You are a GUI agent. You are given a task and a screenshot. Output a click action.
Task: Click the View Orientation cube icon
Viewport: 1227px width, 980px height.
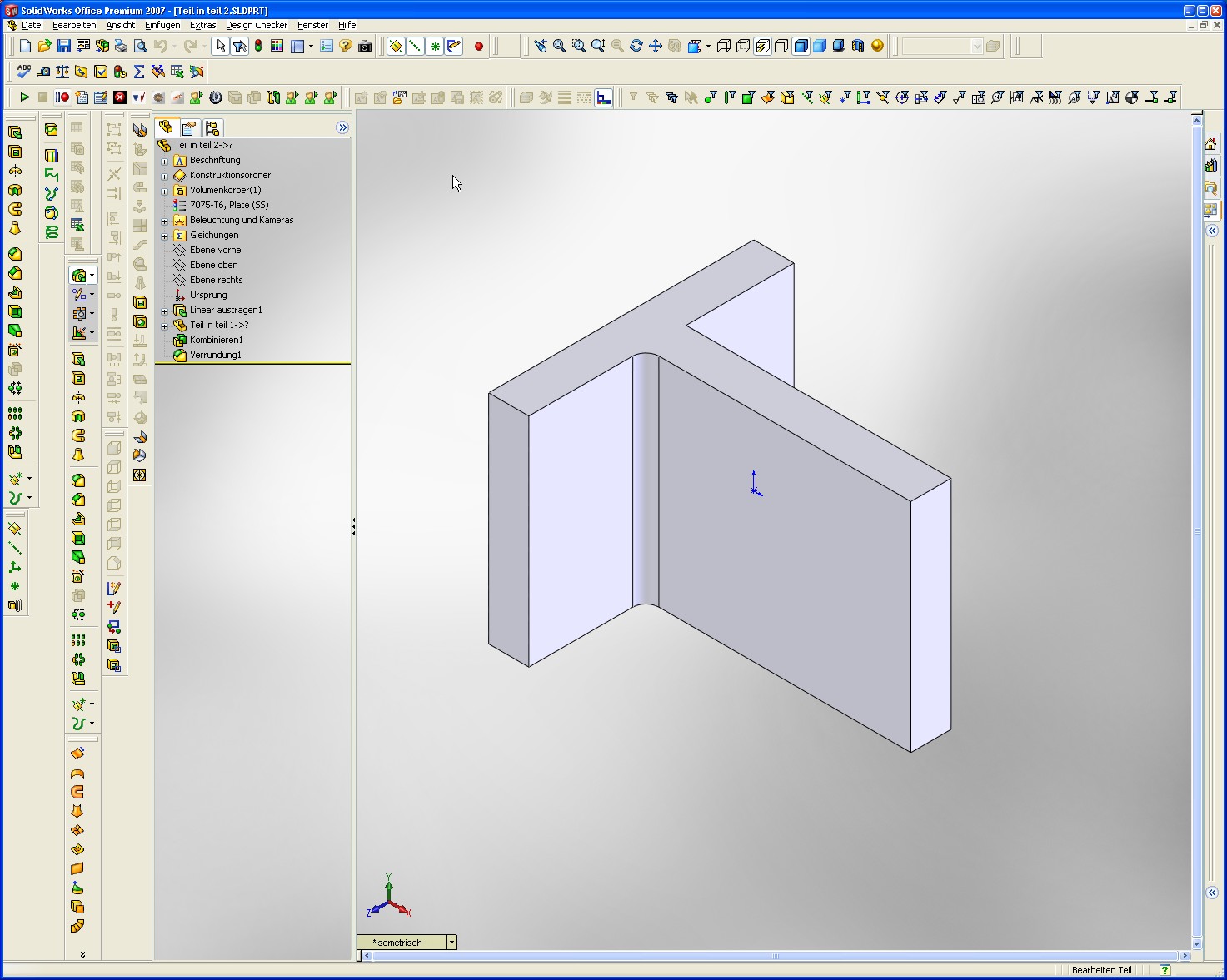(695, 46)
